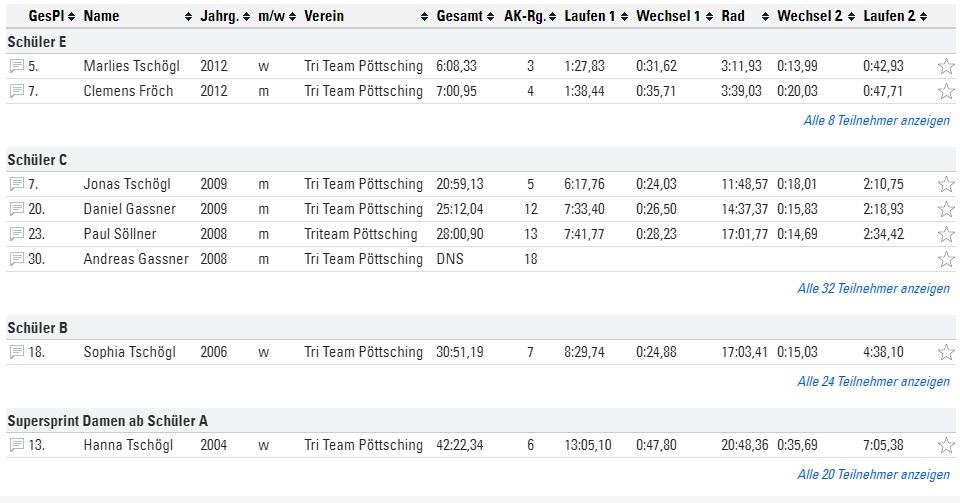Show all 8 Schüler E participants
This screenshot has width=960, height=503.
pyautogui.click(x=877, y=121)
